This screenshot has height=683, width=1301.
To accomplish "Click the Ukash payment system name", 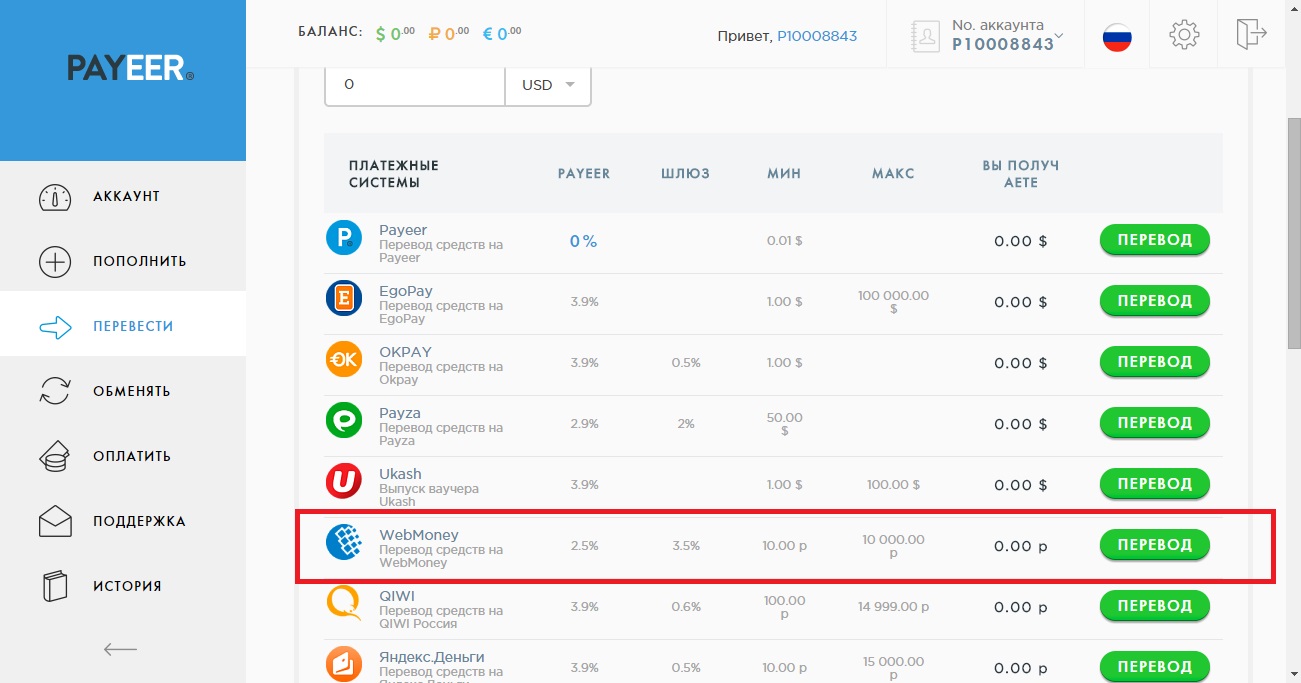I will tap(400, 474).
